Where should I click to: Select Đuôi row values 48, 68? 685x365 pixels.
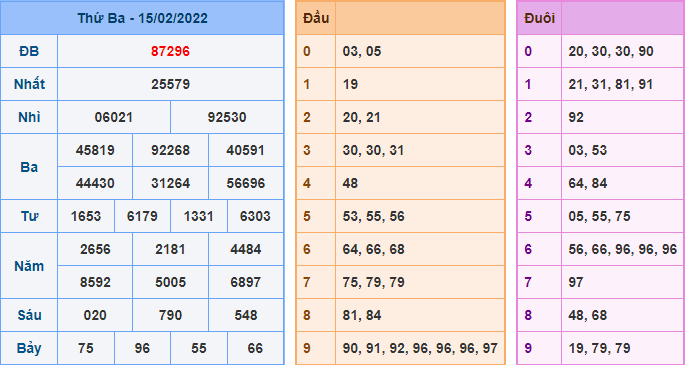coord(588,315)
